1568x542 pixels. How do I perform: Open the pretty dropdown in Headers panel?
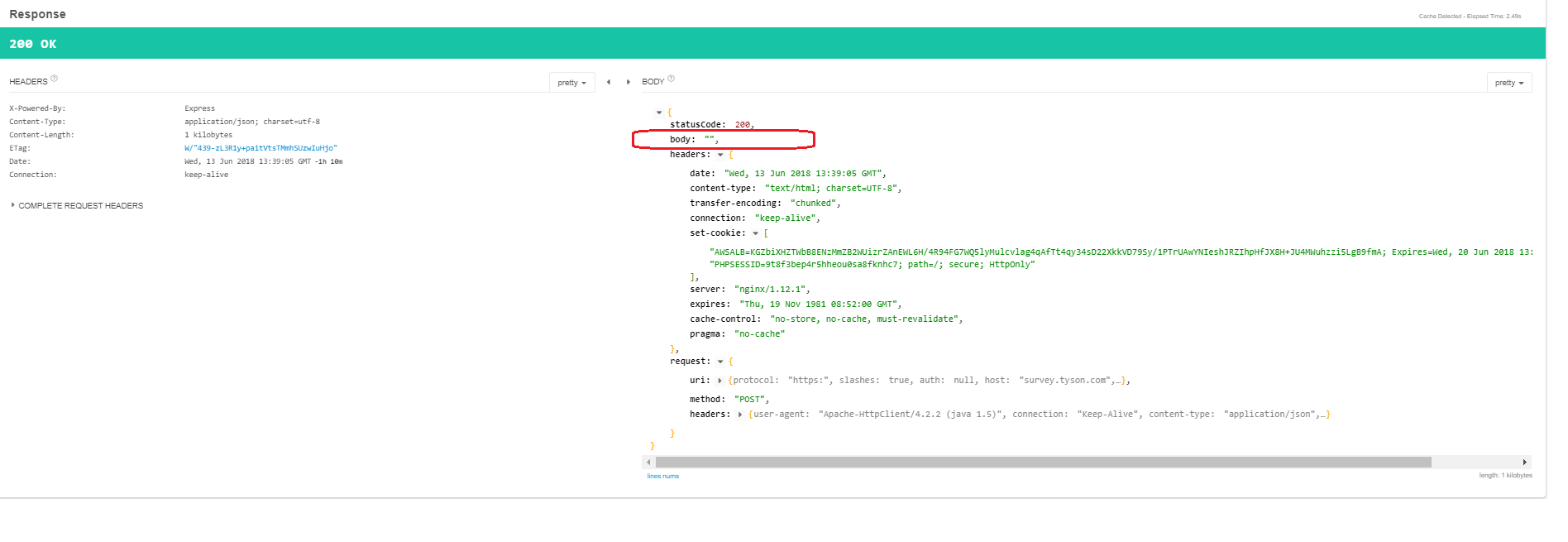coord(571,83)
